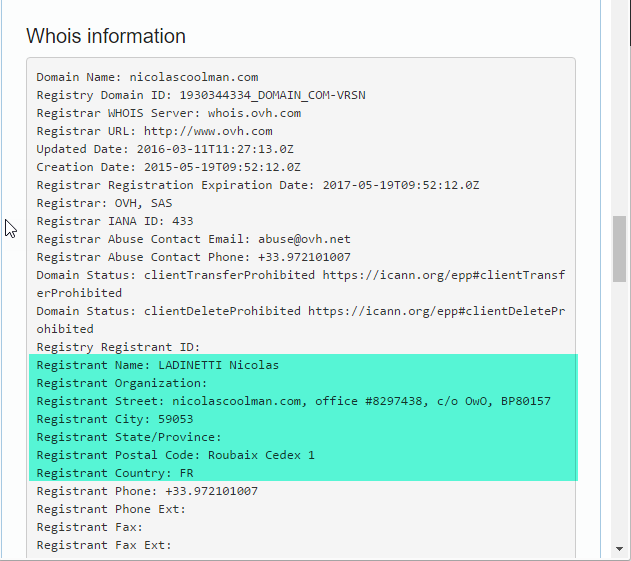Click the Registrar URL http://www.ovh.com
631x561 pixels.
pos(208,131)
